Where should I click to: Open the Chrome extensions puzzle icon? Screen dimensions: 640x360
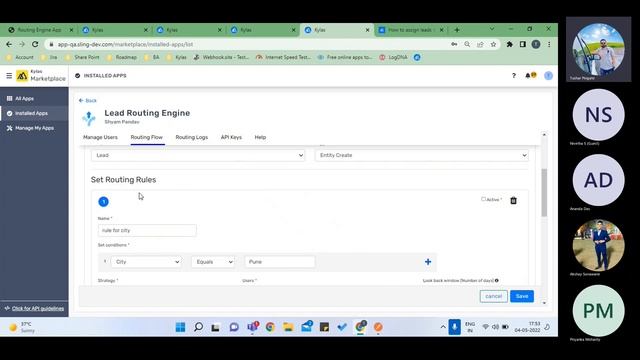click(x=509, y=44)
